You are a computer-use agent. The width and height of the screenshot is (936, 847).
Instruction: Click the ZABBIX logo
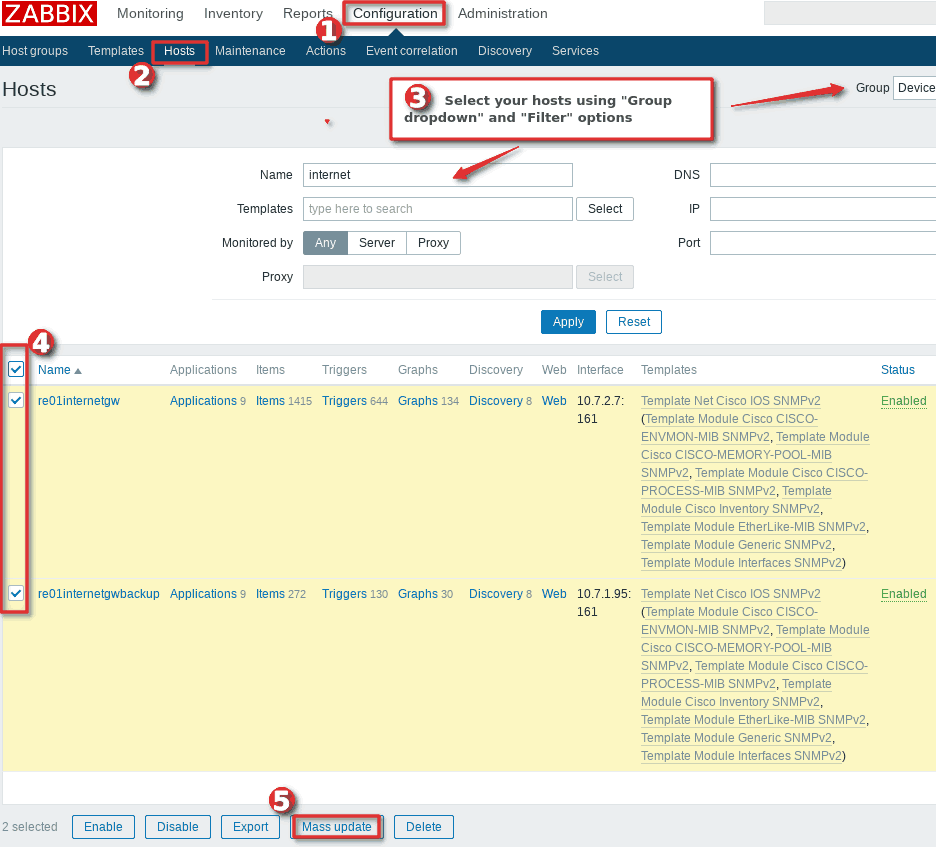coord(49,14)
